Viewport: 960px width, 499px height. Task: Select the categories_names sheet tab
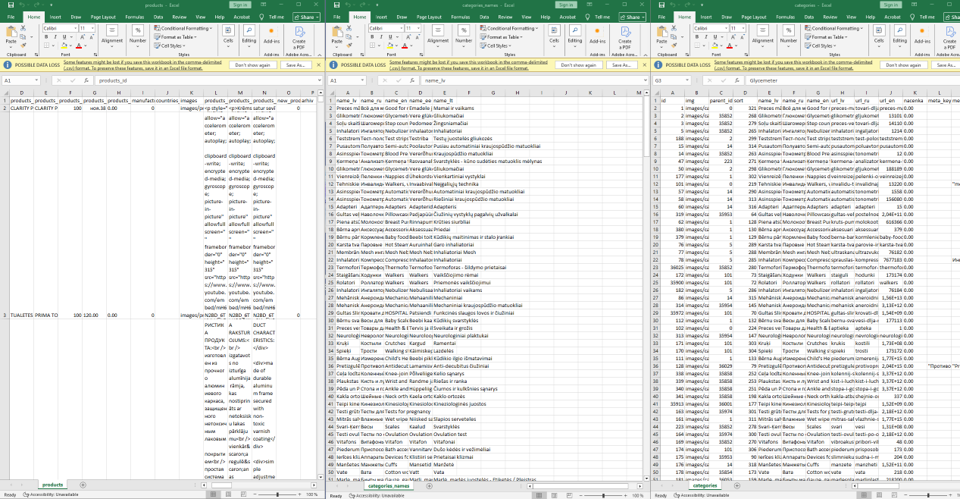point(388,486)
